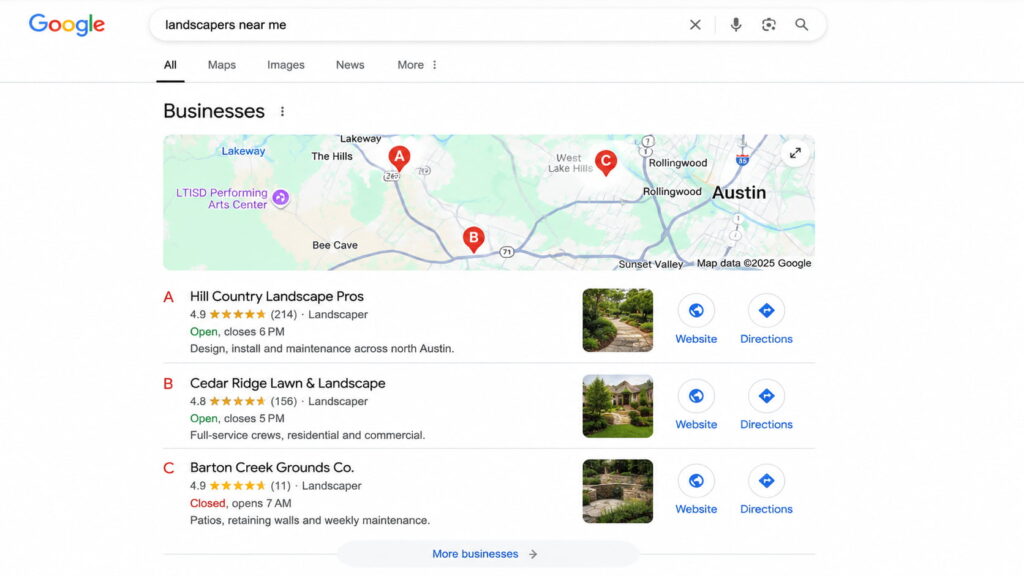View Cedar Ridge Lawn & Landscape house photo

point(617,406)
